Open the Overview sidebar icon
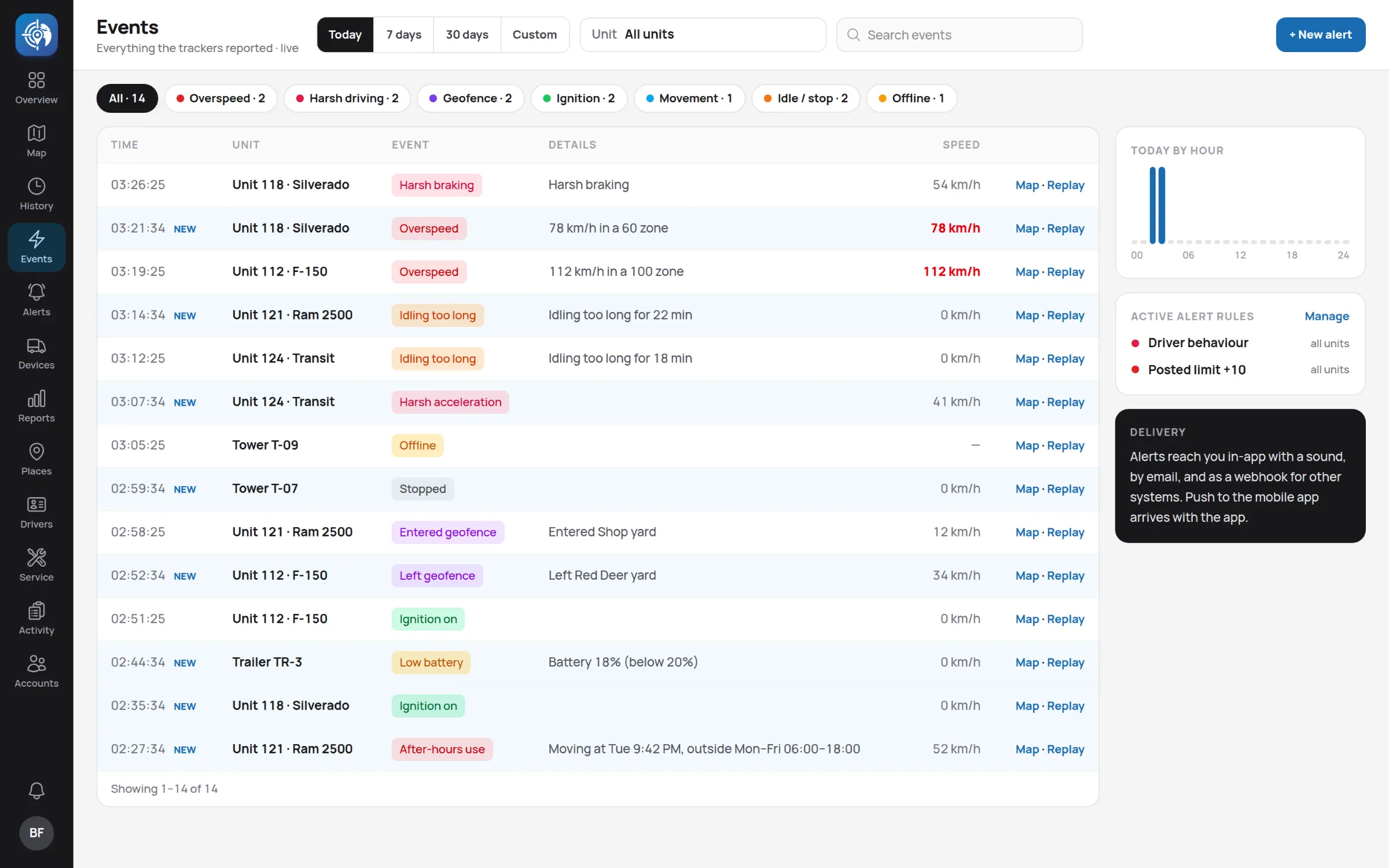1389x868 pixels. point(36,79)
